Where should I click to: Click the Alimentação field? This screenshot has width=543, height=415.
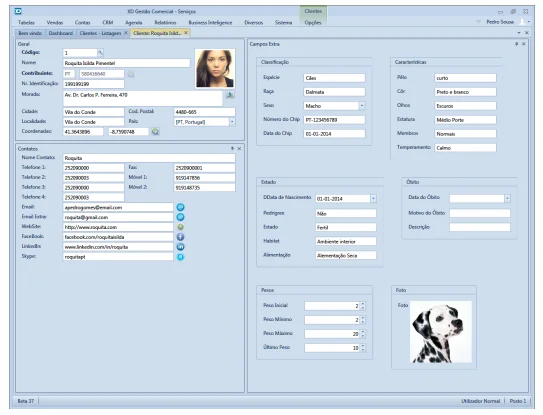(346, 255)
